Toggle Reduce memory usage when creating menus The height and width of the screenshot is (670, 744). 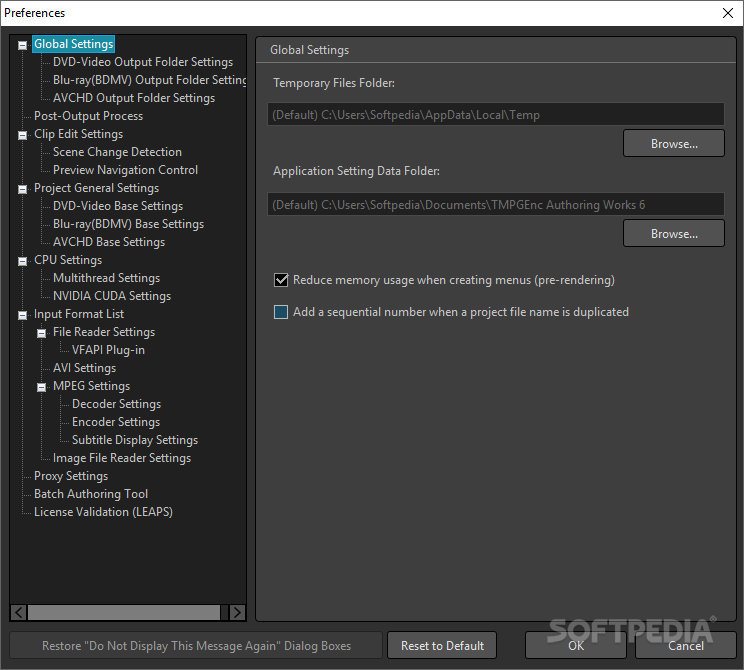[281, 280]
